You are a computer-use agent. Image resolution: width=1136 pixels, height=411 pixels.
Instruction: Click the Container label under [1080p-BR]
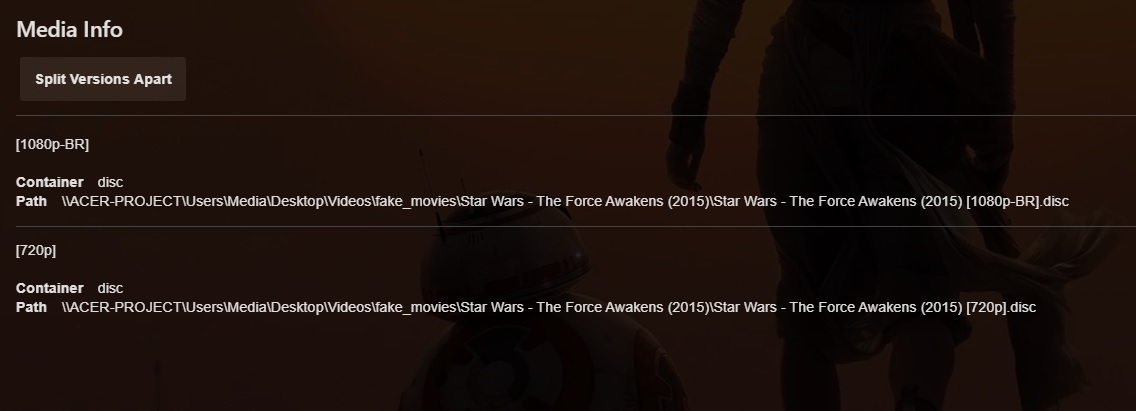pos(49,182)
